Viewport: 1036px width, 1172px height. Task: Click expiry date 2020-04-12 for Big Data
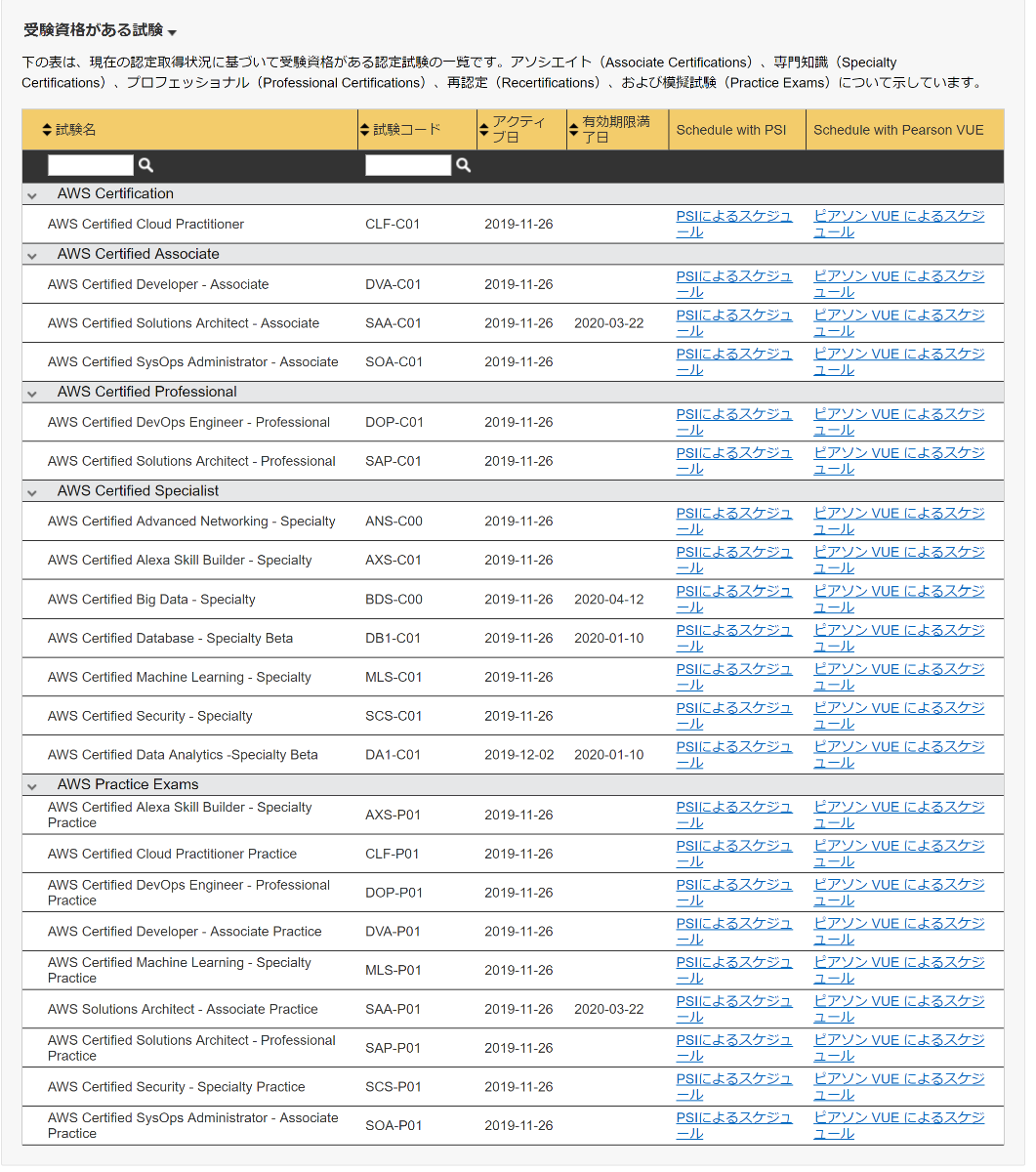tap(609, 599)
